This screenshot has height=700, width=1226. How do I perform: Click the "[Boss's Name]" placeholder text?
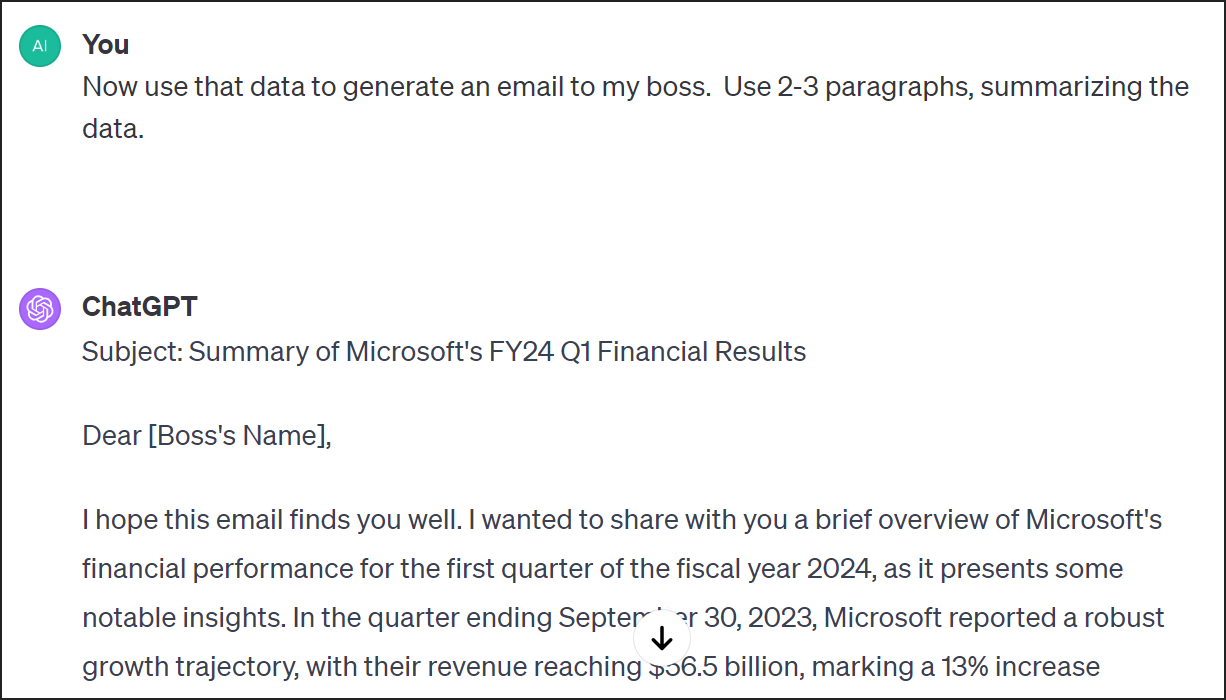click(x=239, y=436)
